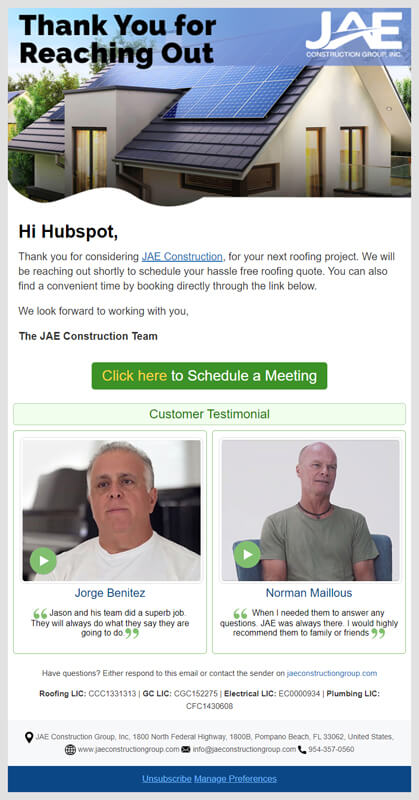Play Jorge Benitez testimonial video
419x800 pixels.
tap(43, 561)
